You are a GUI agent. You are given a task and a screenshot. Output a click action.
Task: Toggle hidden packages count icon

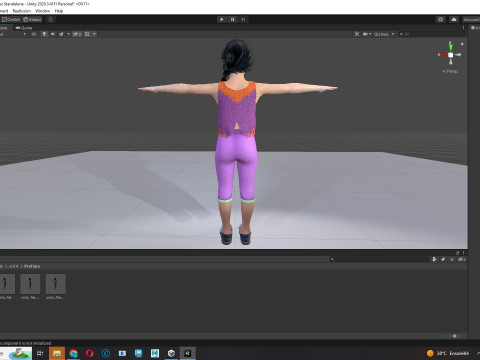tap(462, 259)
